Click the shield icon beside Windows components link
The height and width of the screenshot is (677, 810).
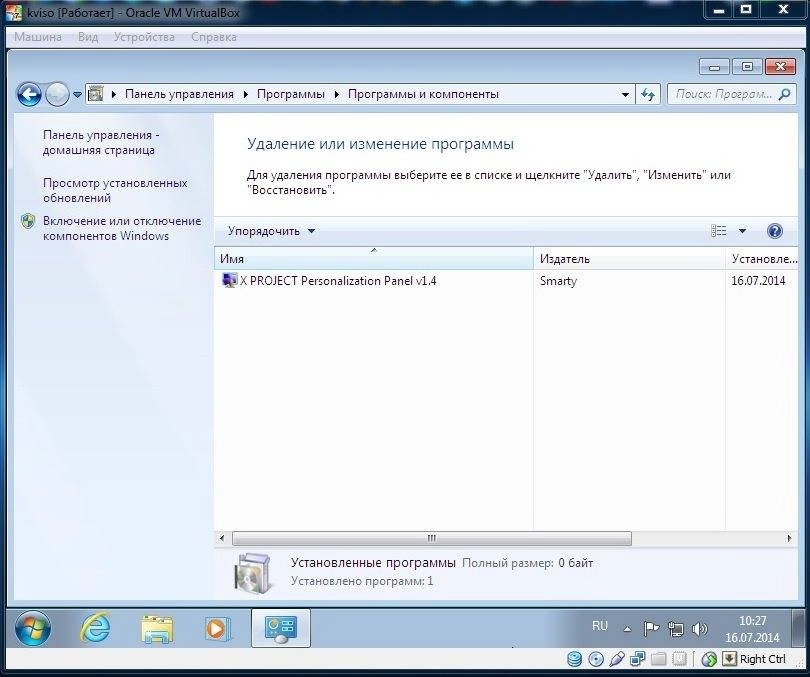tap(28, 222)
